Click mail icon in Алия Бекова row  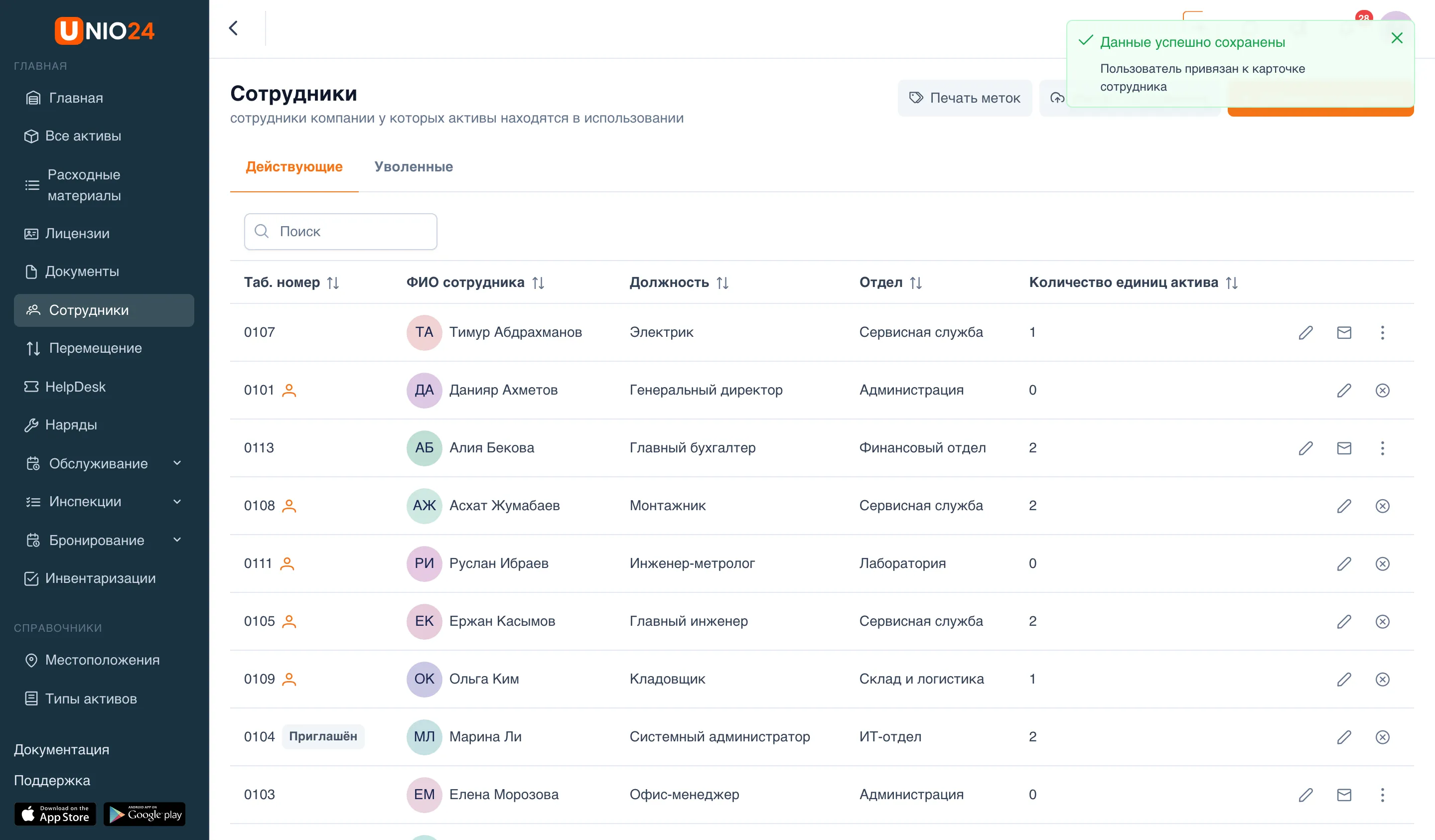coord(1344,448)
